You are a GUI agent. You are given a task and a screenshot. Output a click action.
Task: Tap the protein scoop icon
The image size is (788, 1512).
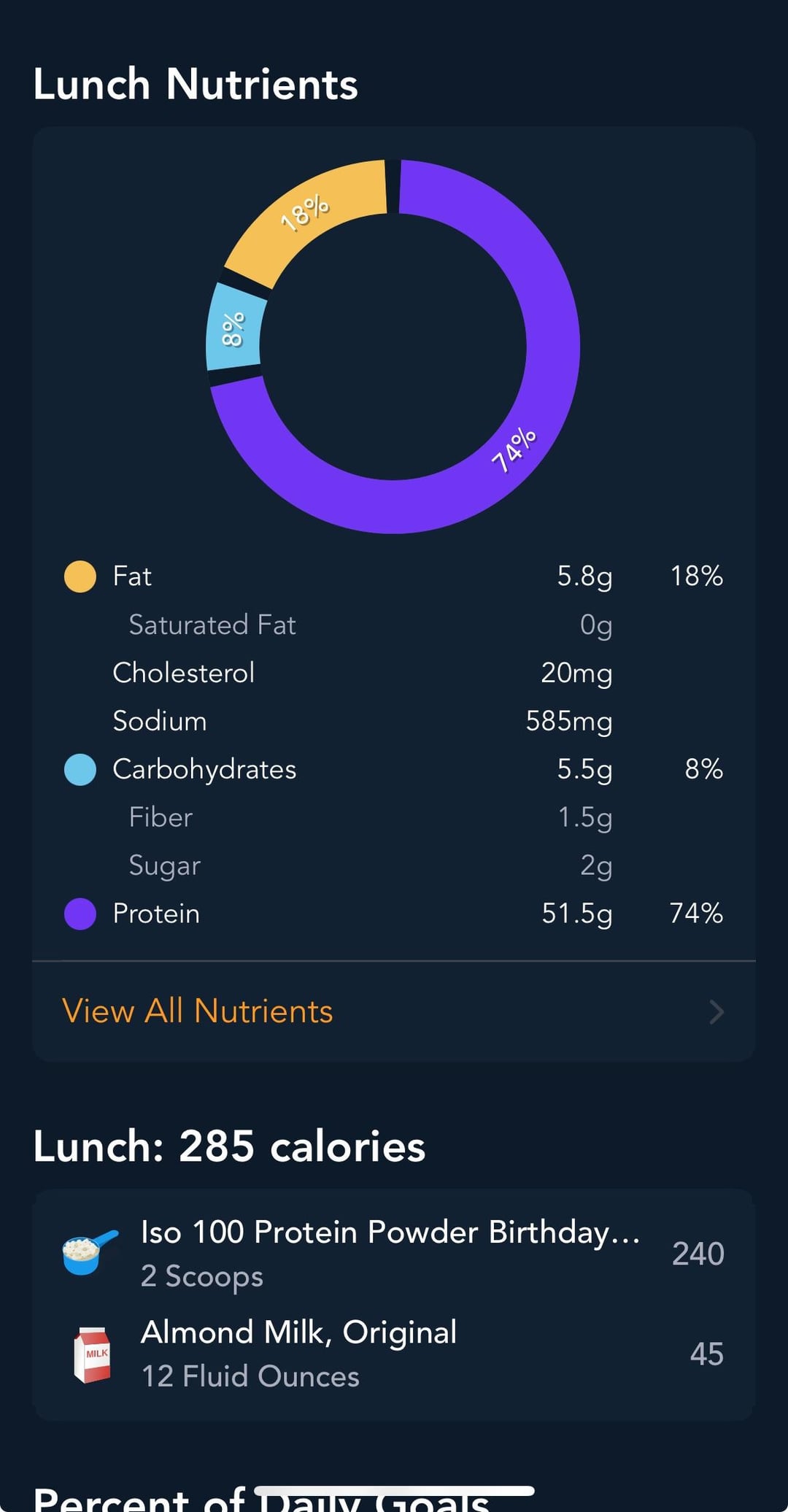(x=90, y=1252)
